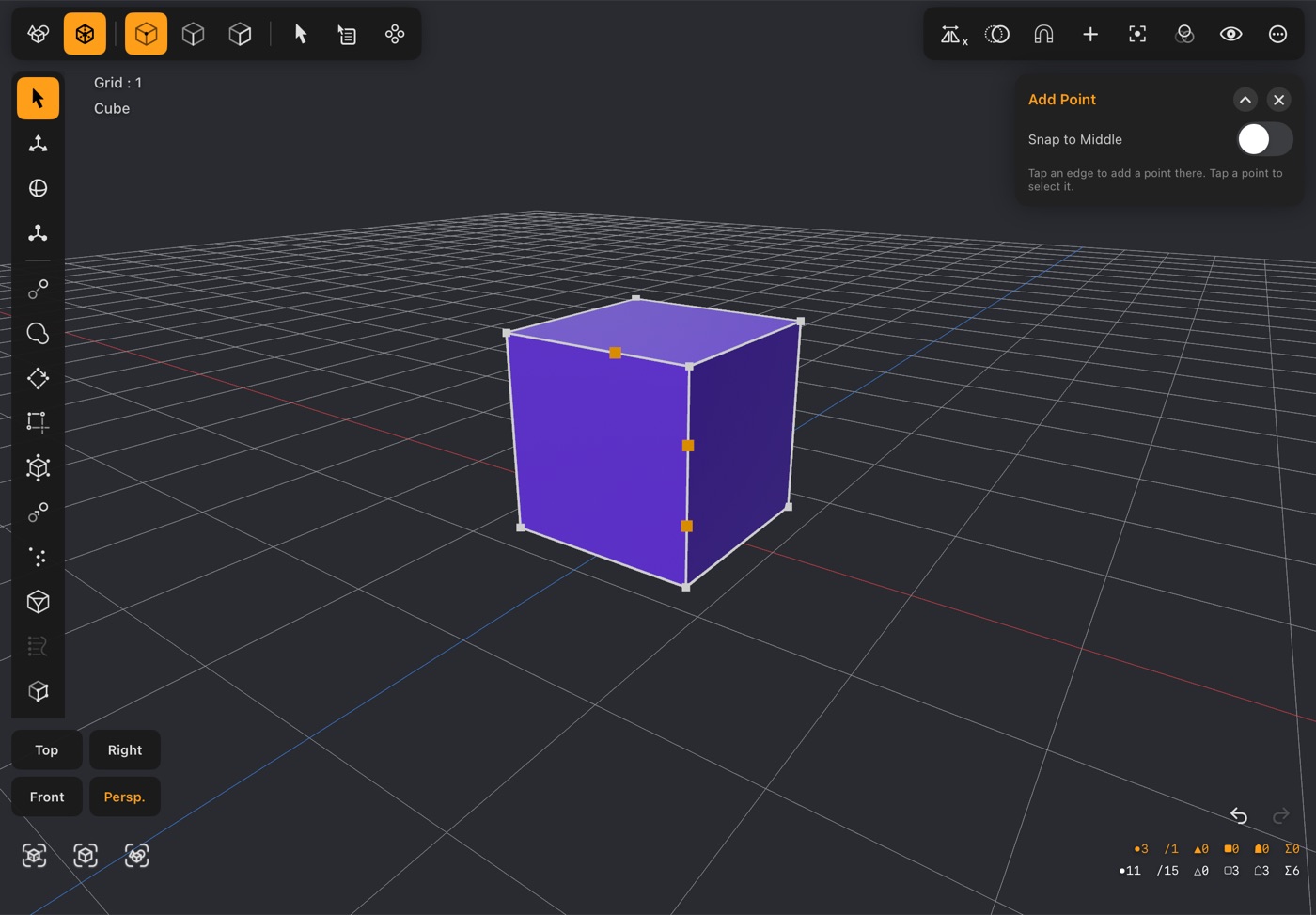The width and height of the screenshot is (1316, 915).
Task: Undo the last action
Action: click(x=1239, y=815)
